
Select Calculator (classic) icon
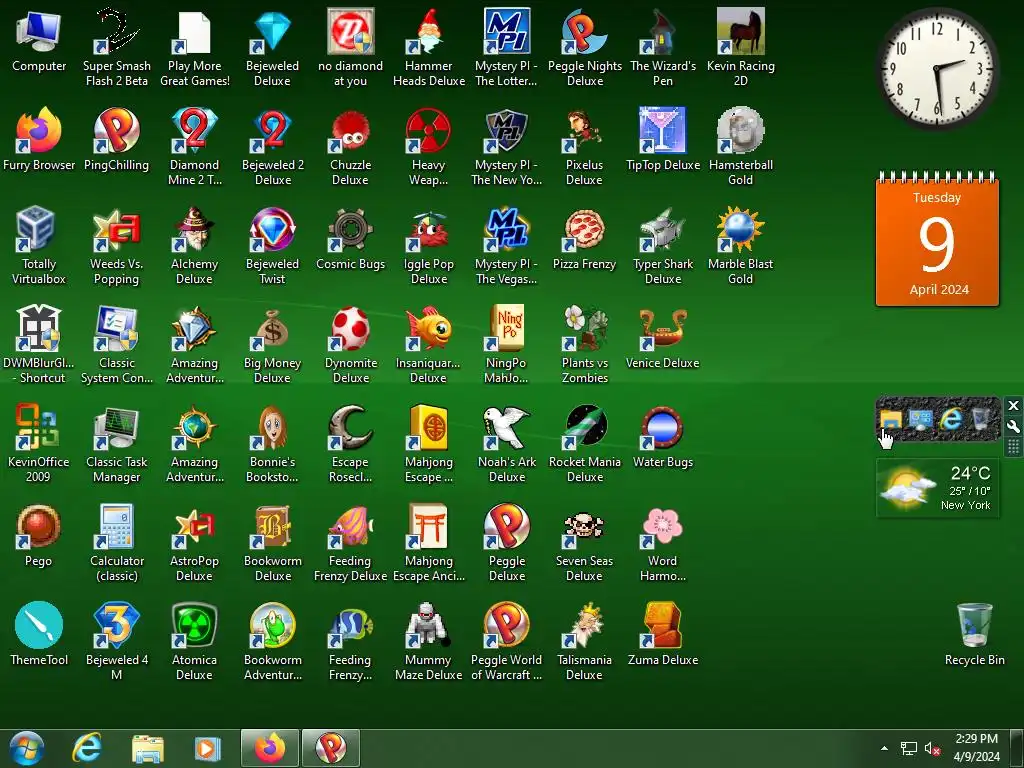pos(116,526)
